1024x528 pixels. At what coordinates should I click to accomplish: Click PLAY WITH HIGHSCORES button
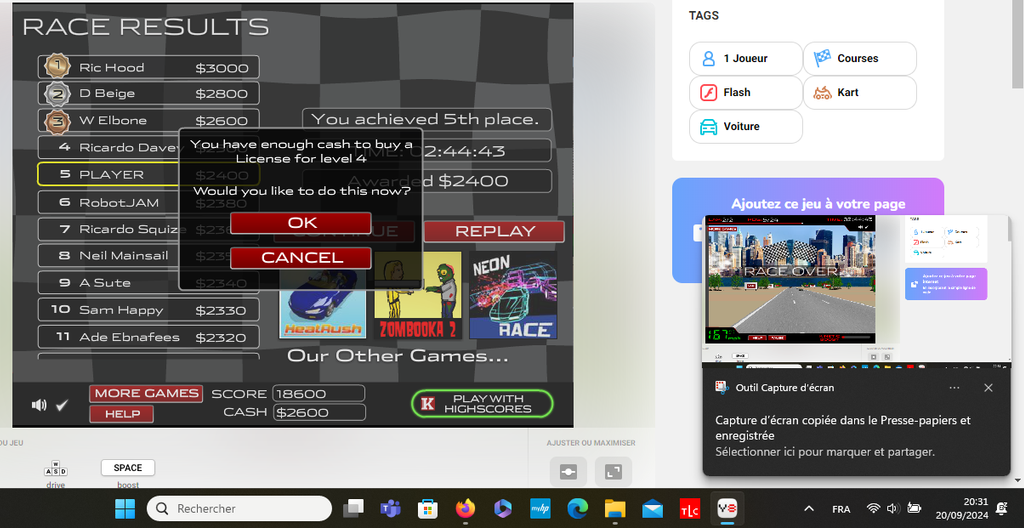point(482,404)
